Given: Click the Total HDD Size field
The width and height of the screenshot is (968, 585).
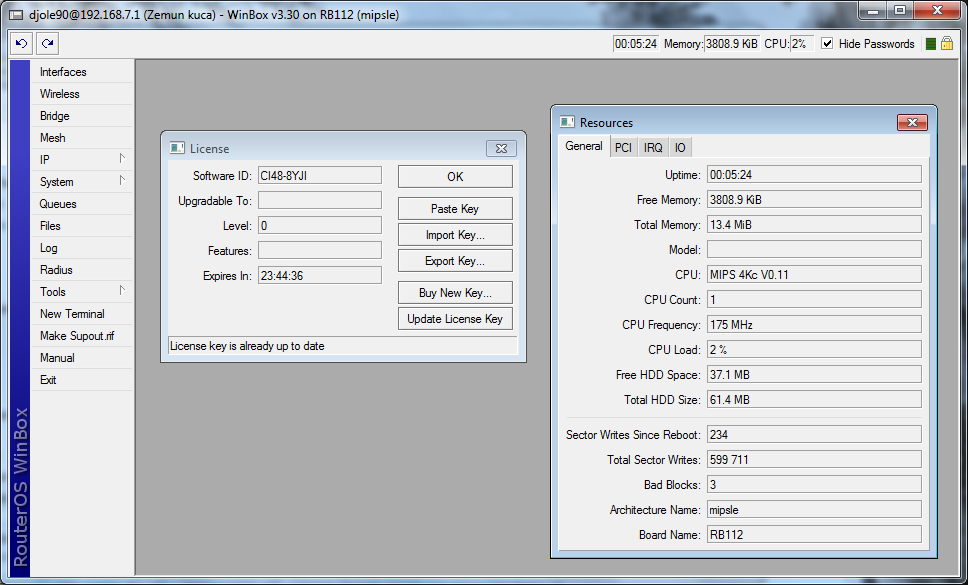Looking at the screenshot, I should tap(814, 399).
